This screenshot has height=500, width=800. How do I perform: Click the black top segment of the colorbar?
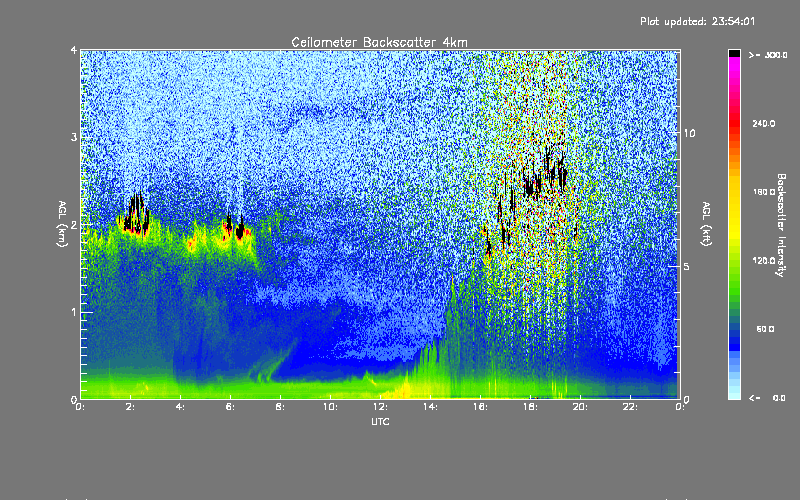pos(734,53)
